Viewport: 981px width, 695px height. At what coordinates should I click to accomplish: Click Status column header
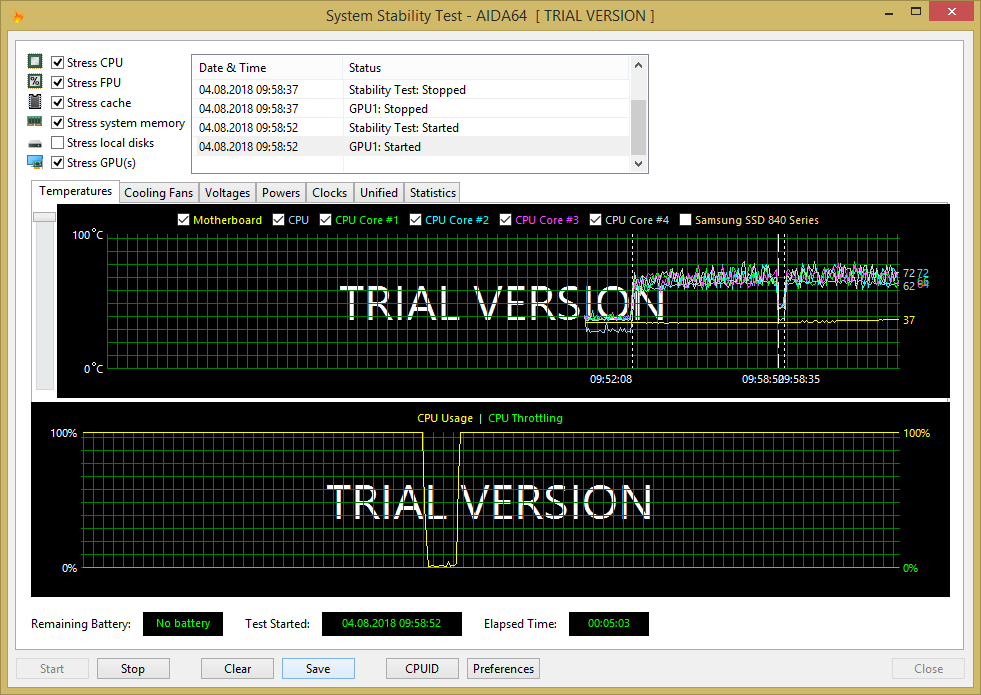[486, 68]
